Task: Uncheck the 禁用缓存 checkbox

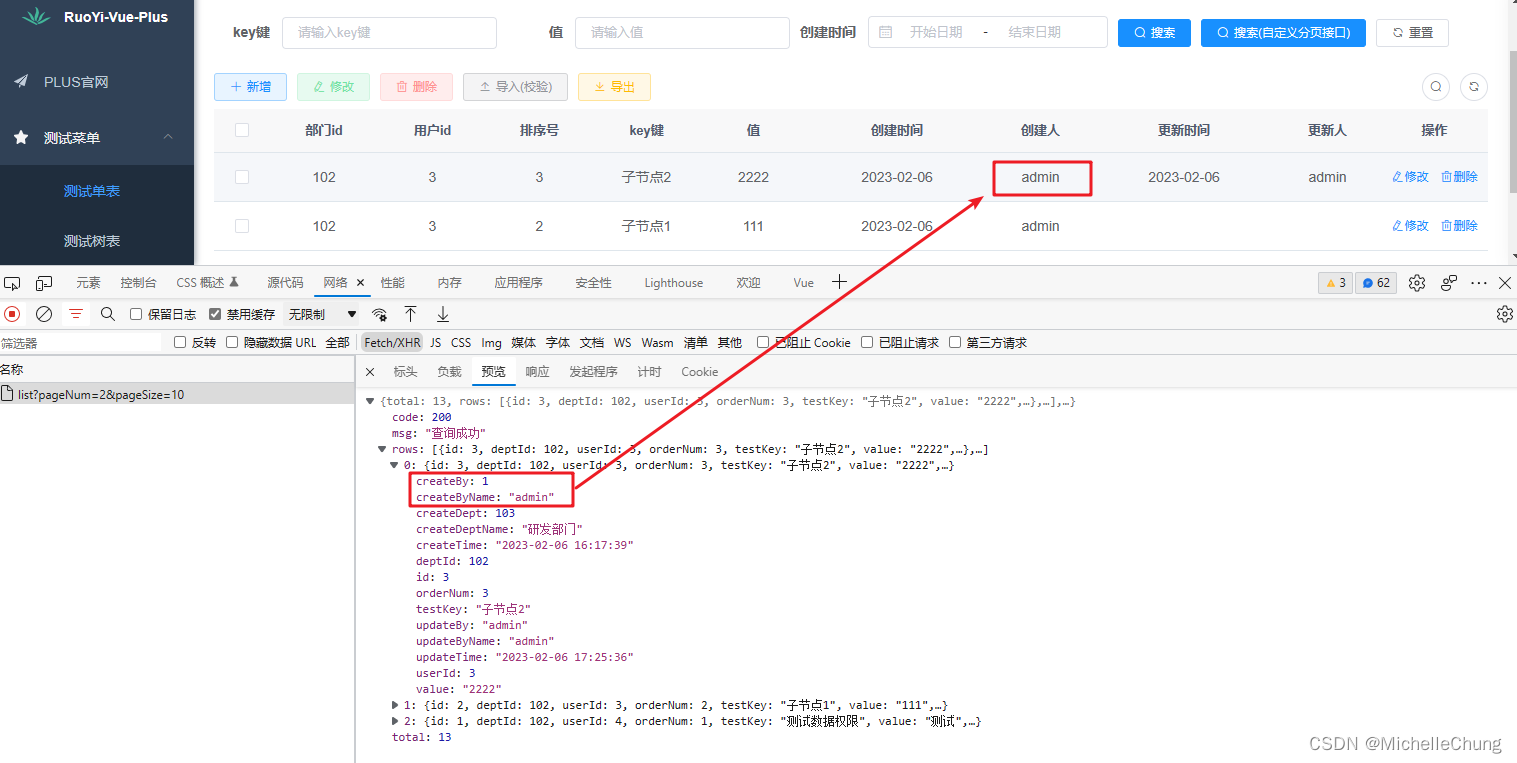Action: 215,314
